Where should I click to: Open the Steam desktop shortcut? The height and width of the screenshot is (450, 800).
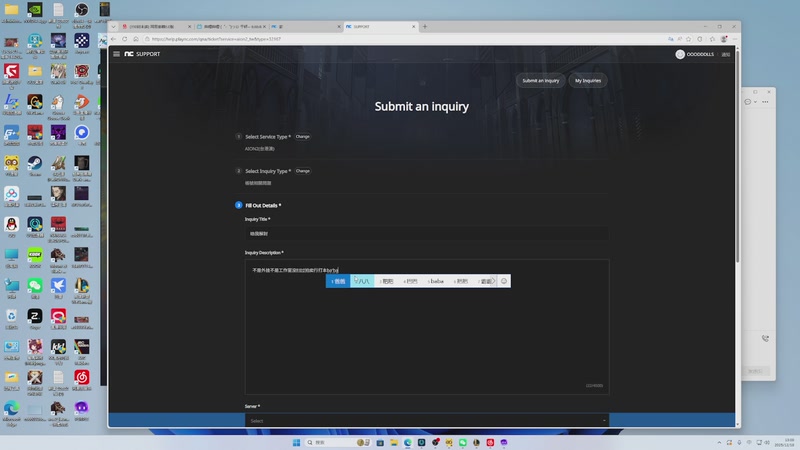[35, 166]
